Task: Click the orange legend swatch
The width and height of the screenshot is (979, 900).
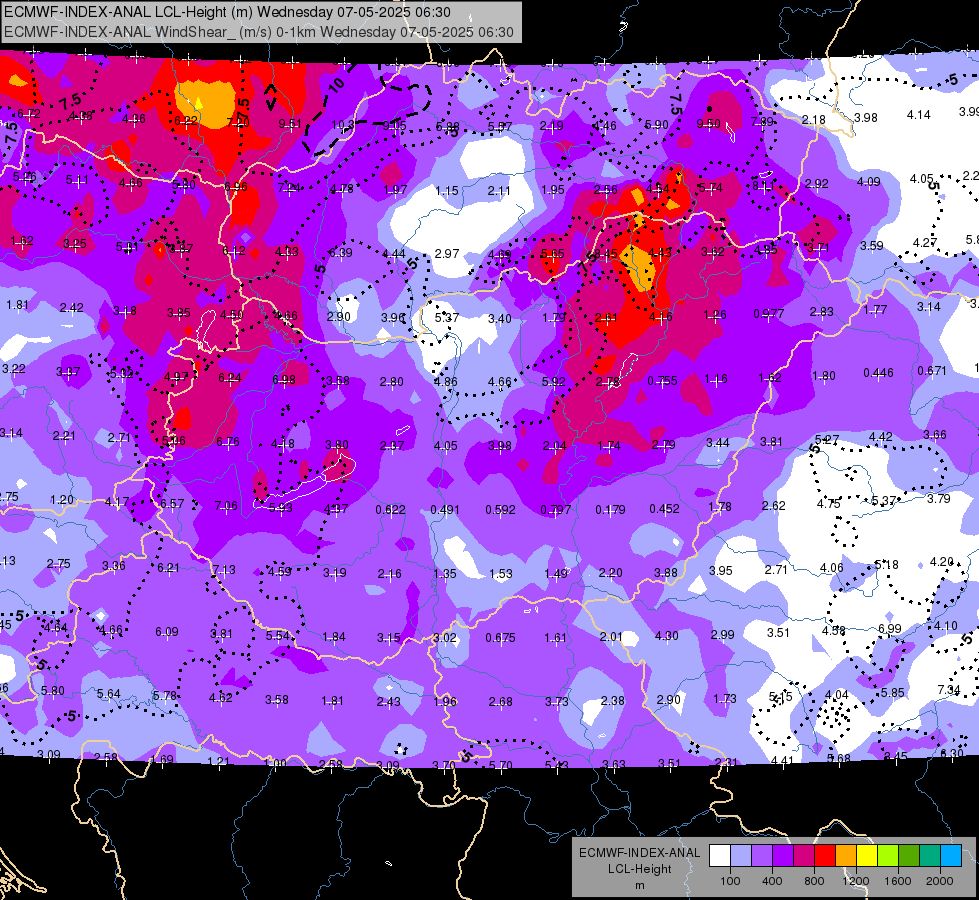Action: tap(846, 856)
